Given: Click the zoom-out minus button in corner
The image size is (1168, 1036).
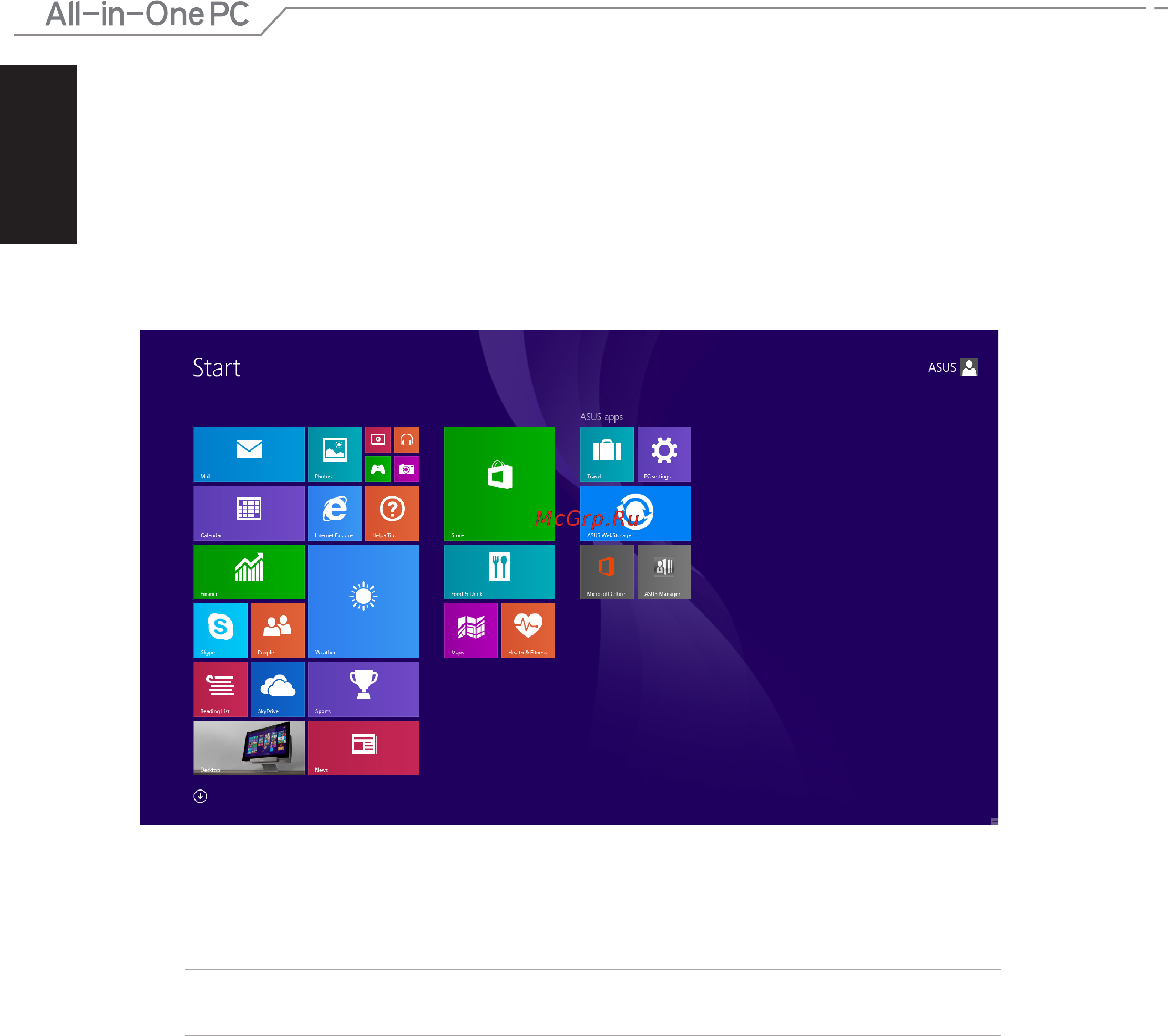Looking at the screenshot, I should [x=995, y=821].
